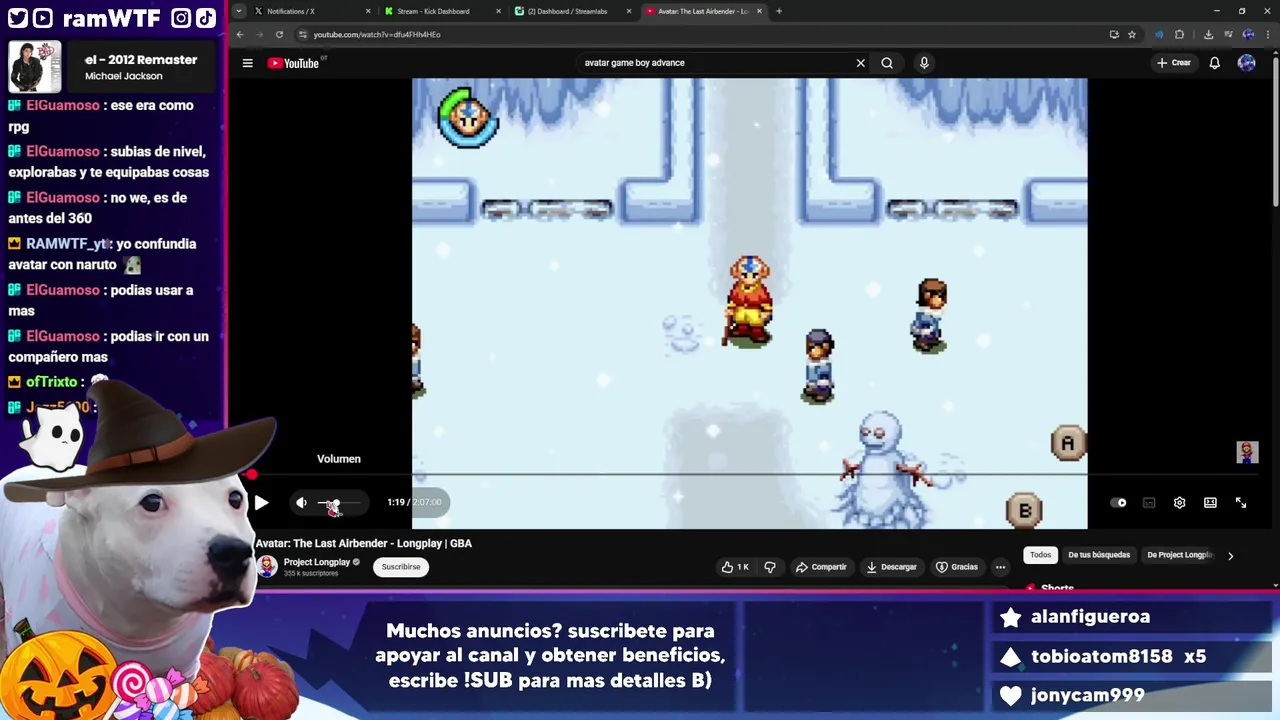
Task: Switch player to theater mode
Action: tap(1210, 503)
